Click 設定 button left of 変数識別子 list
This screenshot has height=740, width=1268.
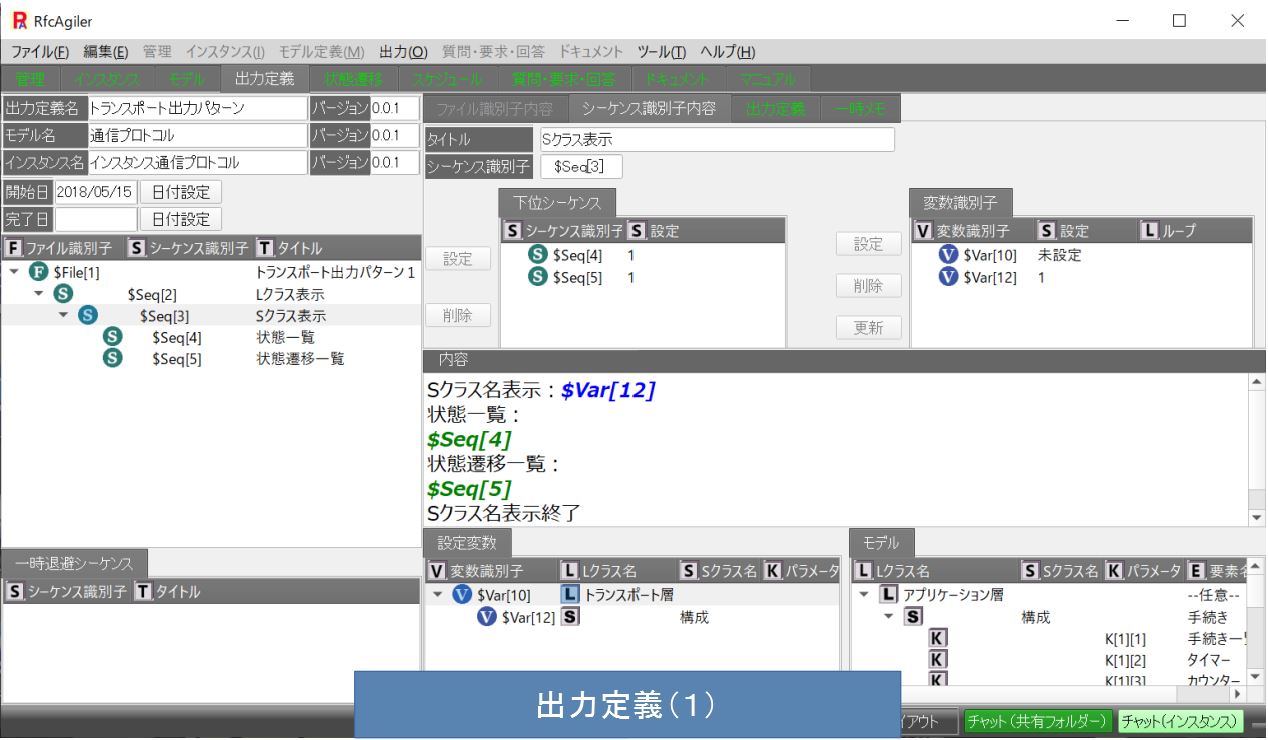coord(869,244)
